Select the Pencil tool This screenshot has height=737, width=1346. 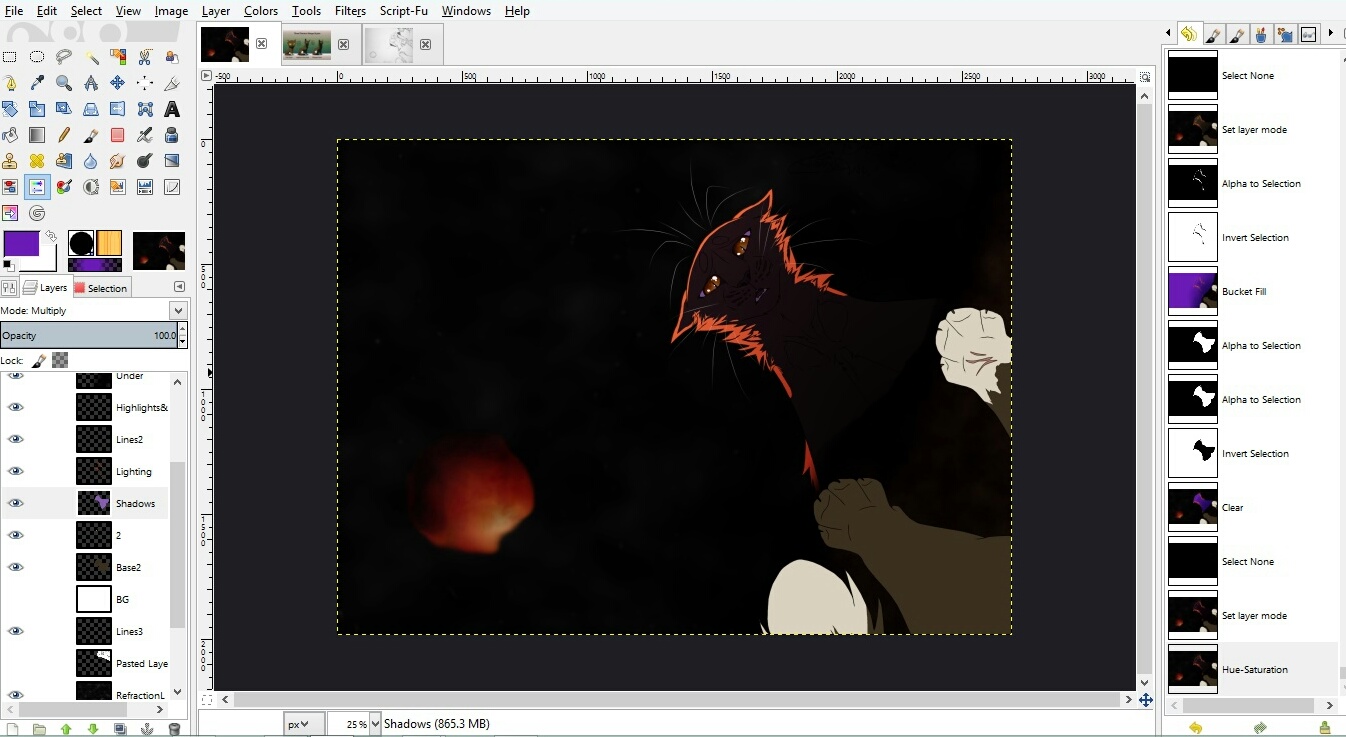tap(64, 135)
